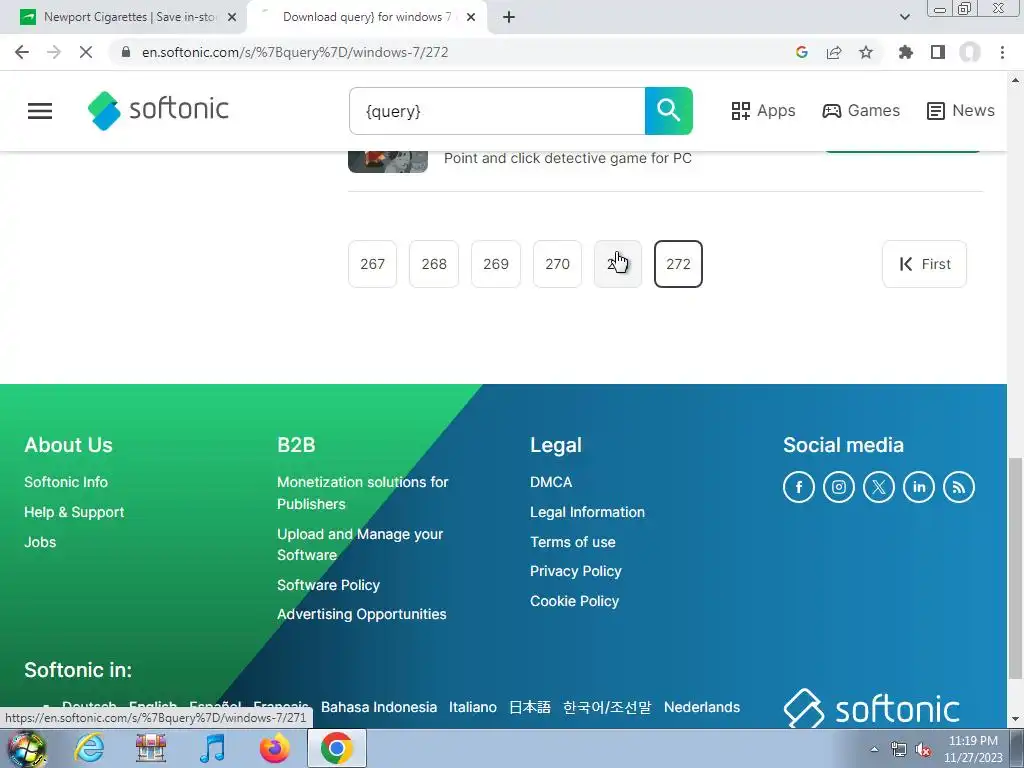Open the Legal Information link
Image resolution: width=1024 pixels, height=768 pixels.
click(587, 512)
